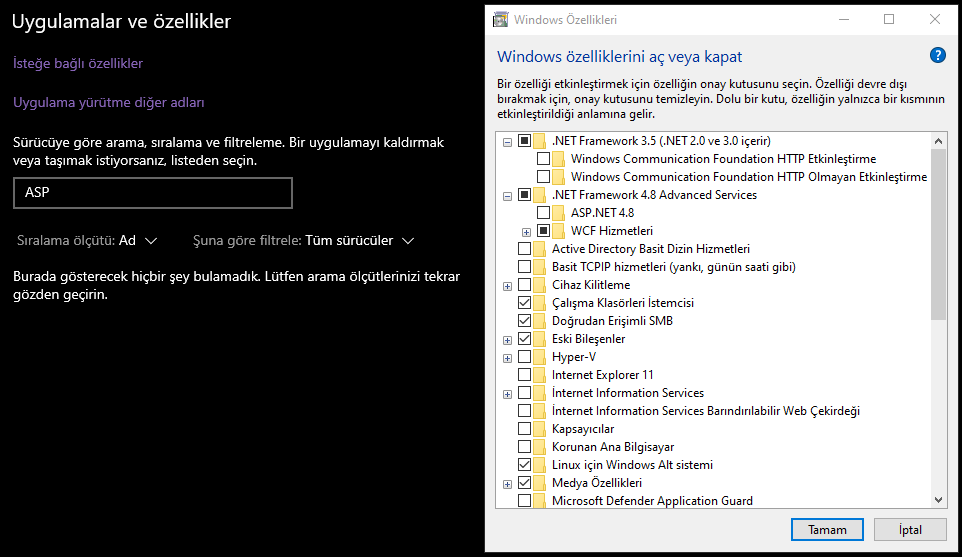Maximize the Windows Özellikleri dialog

[x=889, y=20]
